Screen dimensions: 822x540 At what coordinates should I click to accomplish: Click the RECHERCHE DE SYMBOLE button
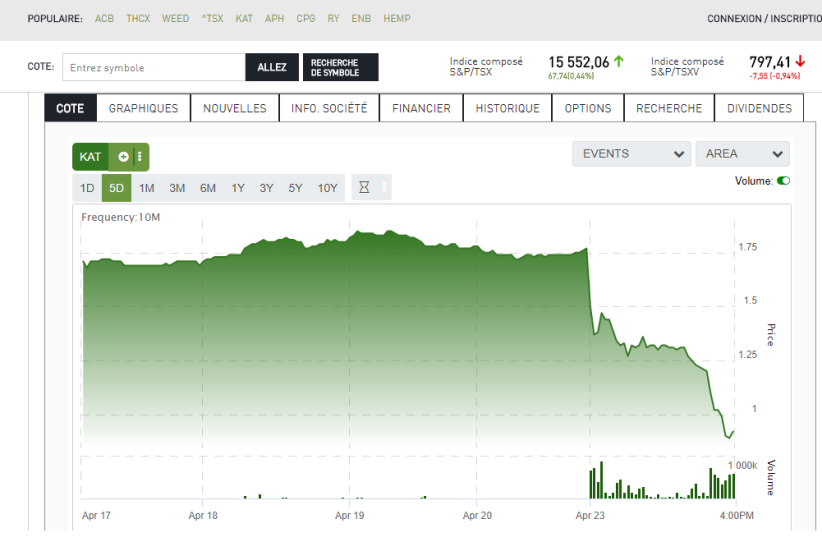point(340,68)
